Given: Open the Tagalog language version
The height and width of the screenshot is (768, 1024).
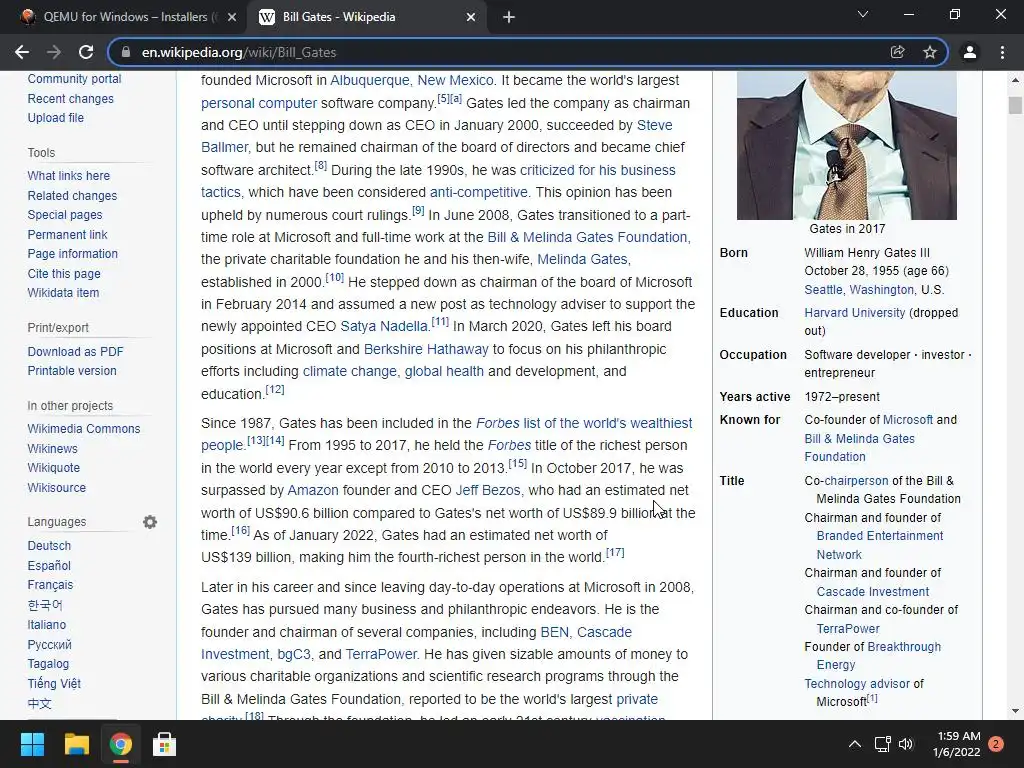Looking at the screenshot, I should point(48,664).
